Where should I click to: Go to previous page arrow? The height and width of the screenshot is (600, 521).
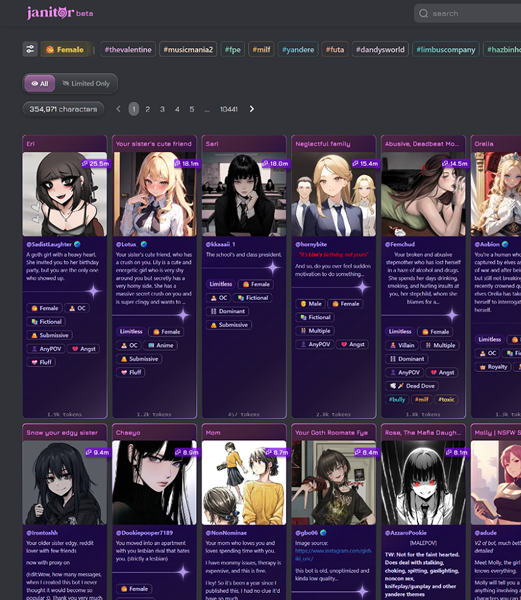(x=118, y=109)
